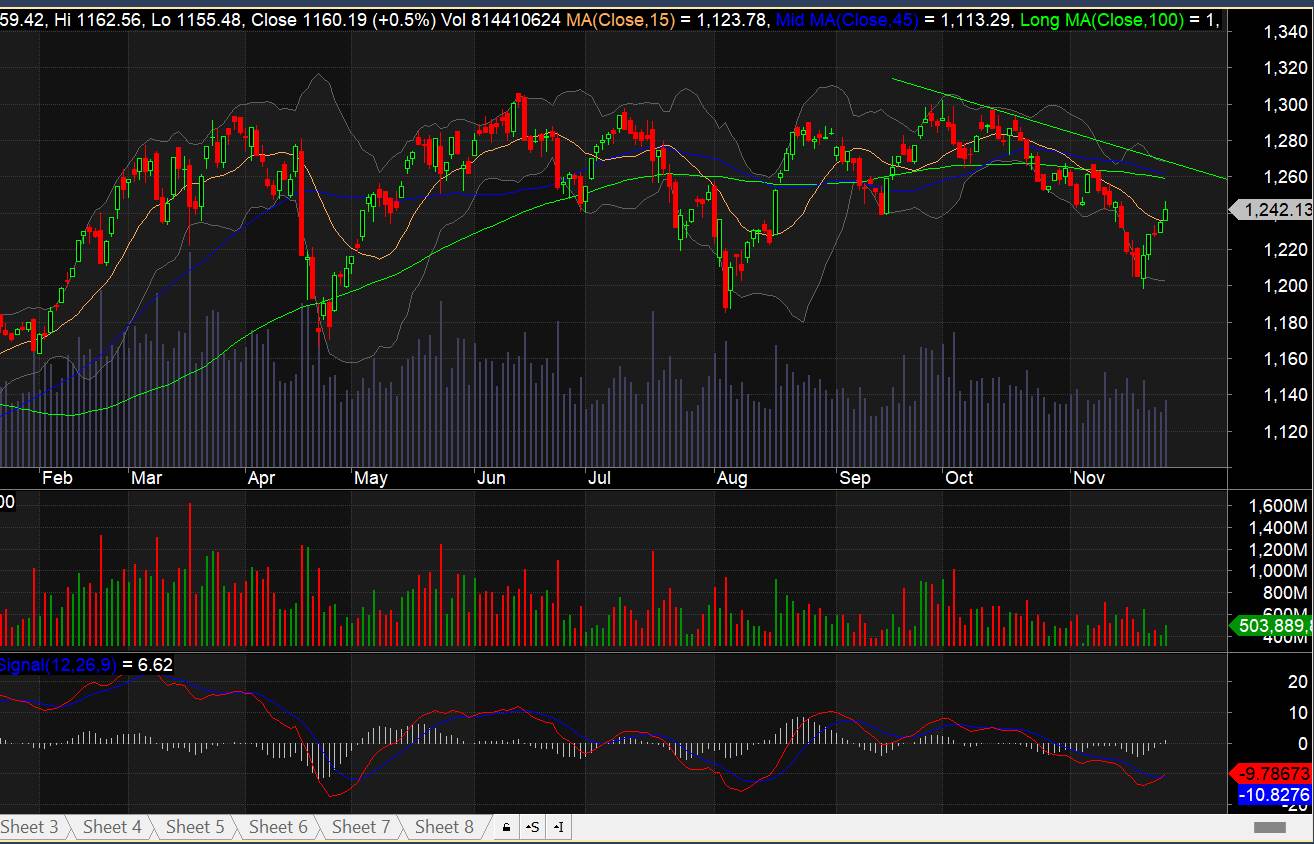1314x844 pixels.
Task: Click the 1,280 price axis label
Action: [x=1285, y=141]
